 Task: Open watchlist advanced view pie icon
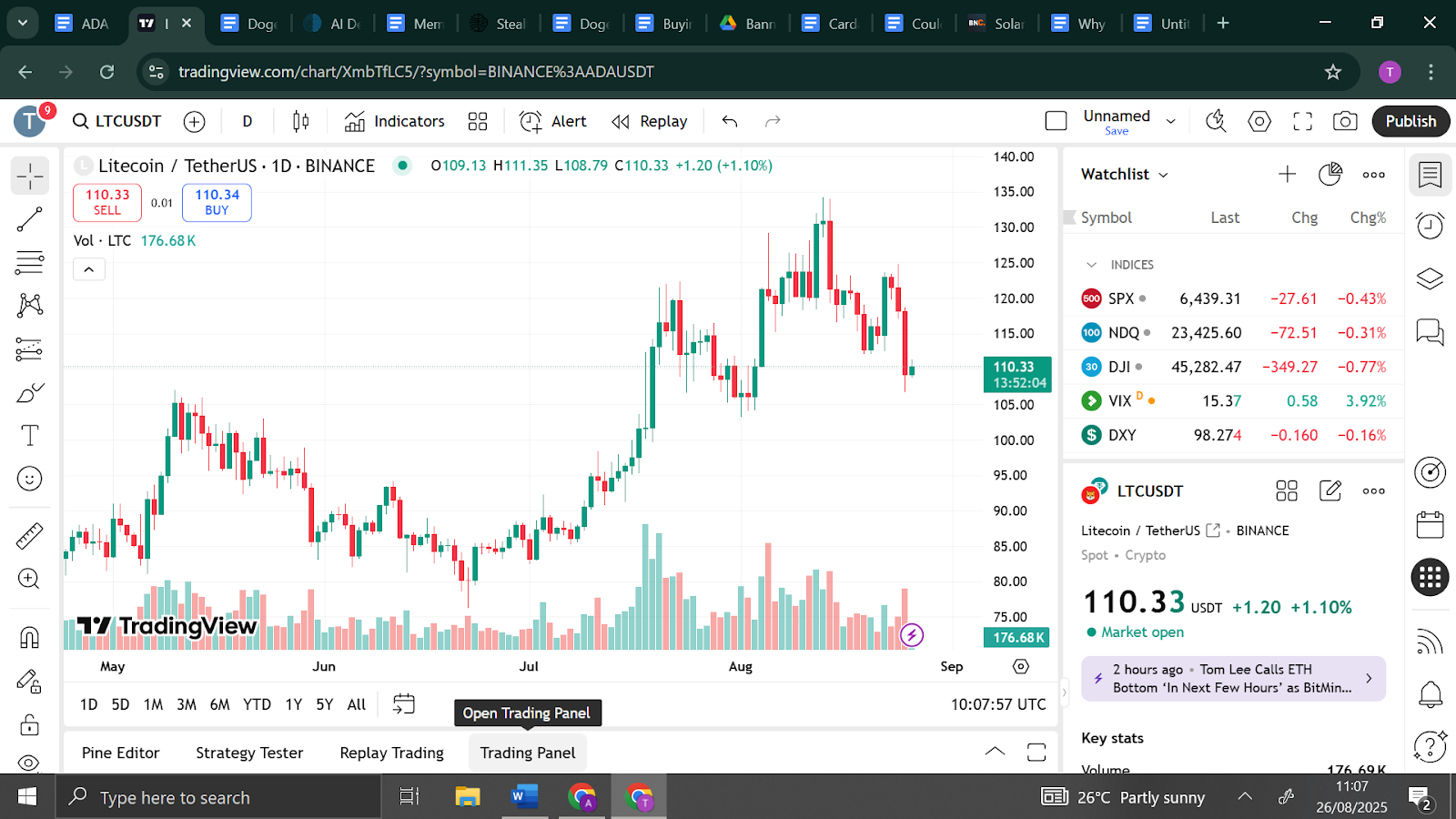(1330, 174)
